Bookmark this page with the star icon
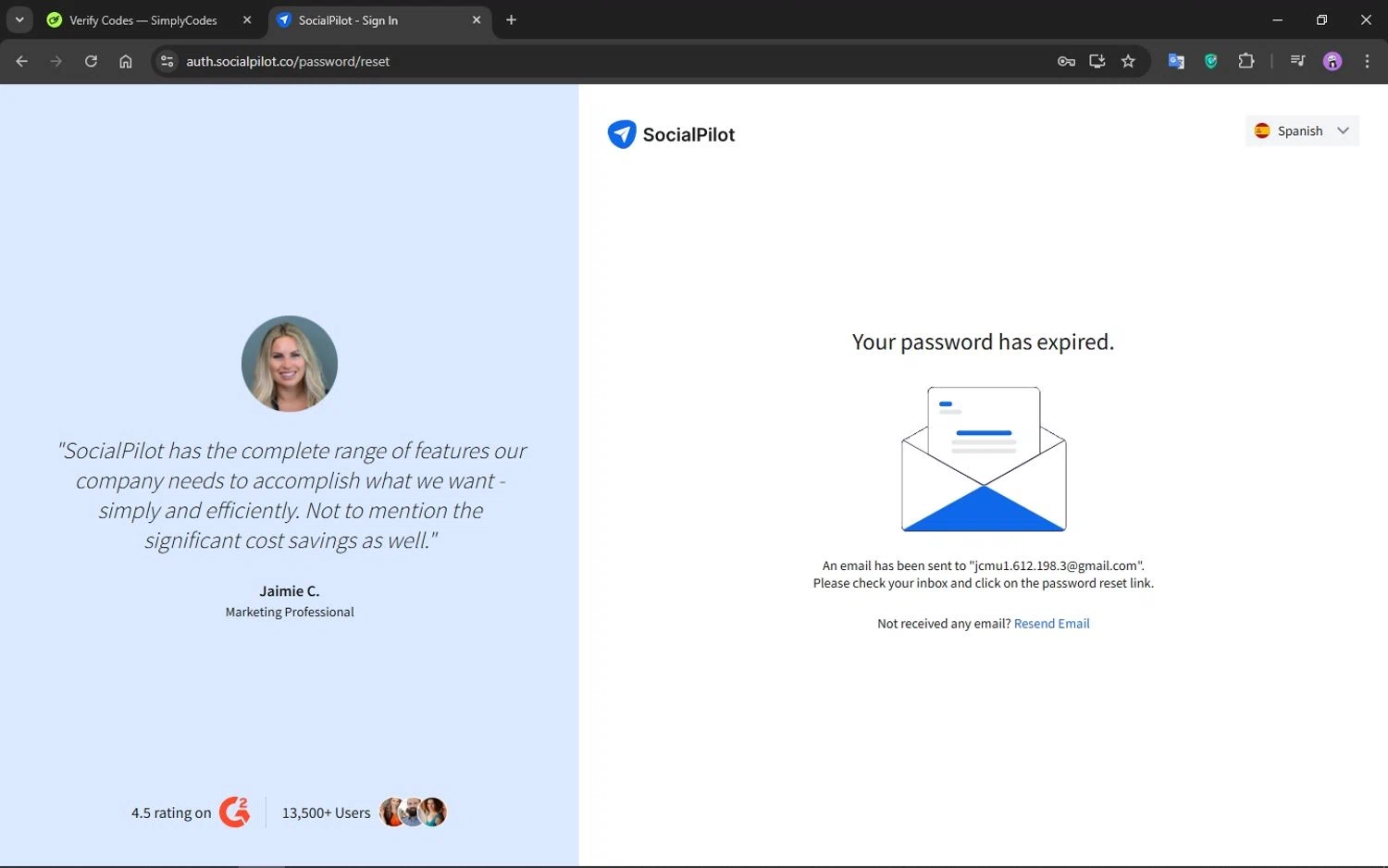The width and height of the screenshot is (1388, 868). (x=1128, y=61)
